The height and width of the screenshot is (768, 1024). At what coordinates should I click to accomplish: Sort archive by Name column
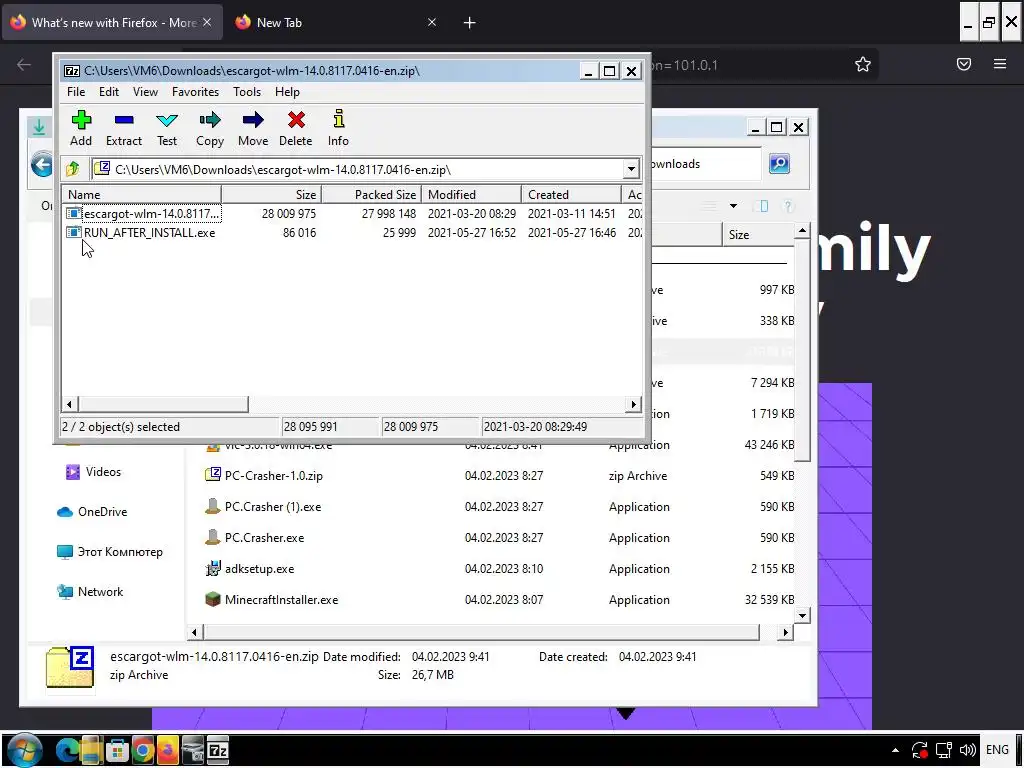[x=142, y=195]
